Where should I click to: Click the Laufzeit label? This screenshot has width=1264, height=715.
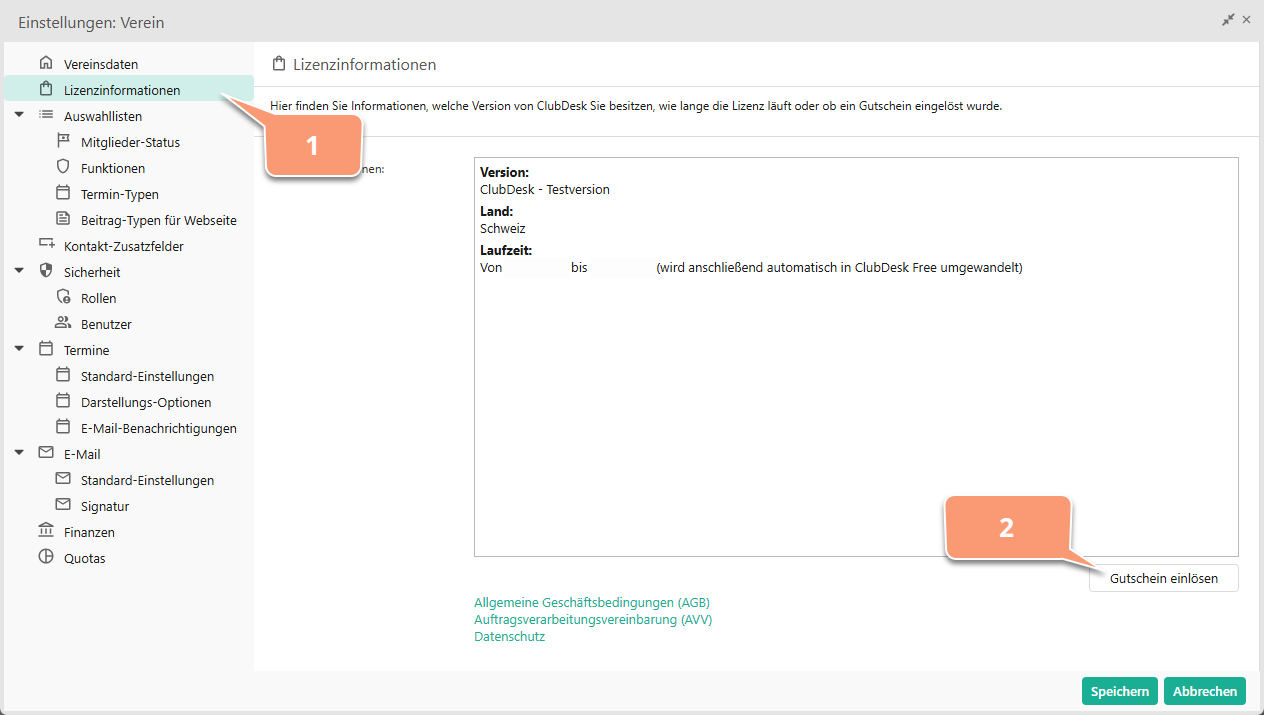(506, 250)
